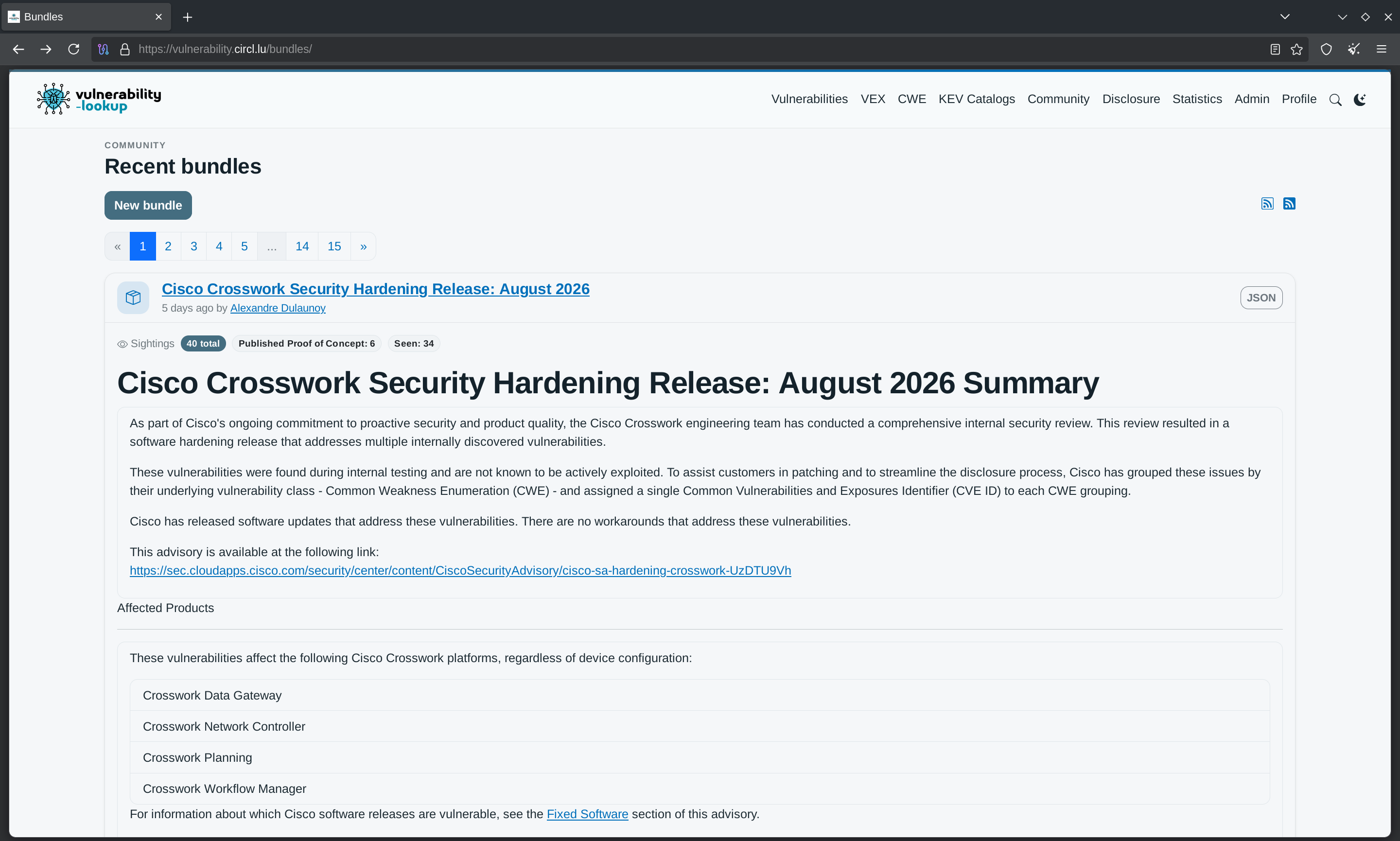Screen dimensions: 1400x841
Task: Close the Bundles tab
Action: [158, 17]
